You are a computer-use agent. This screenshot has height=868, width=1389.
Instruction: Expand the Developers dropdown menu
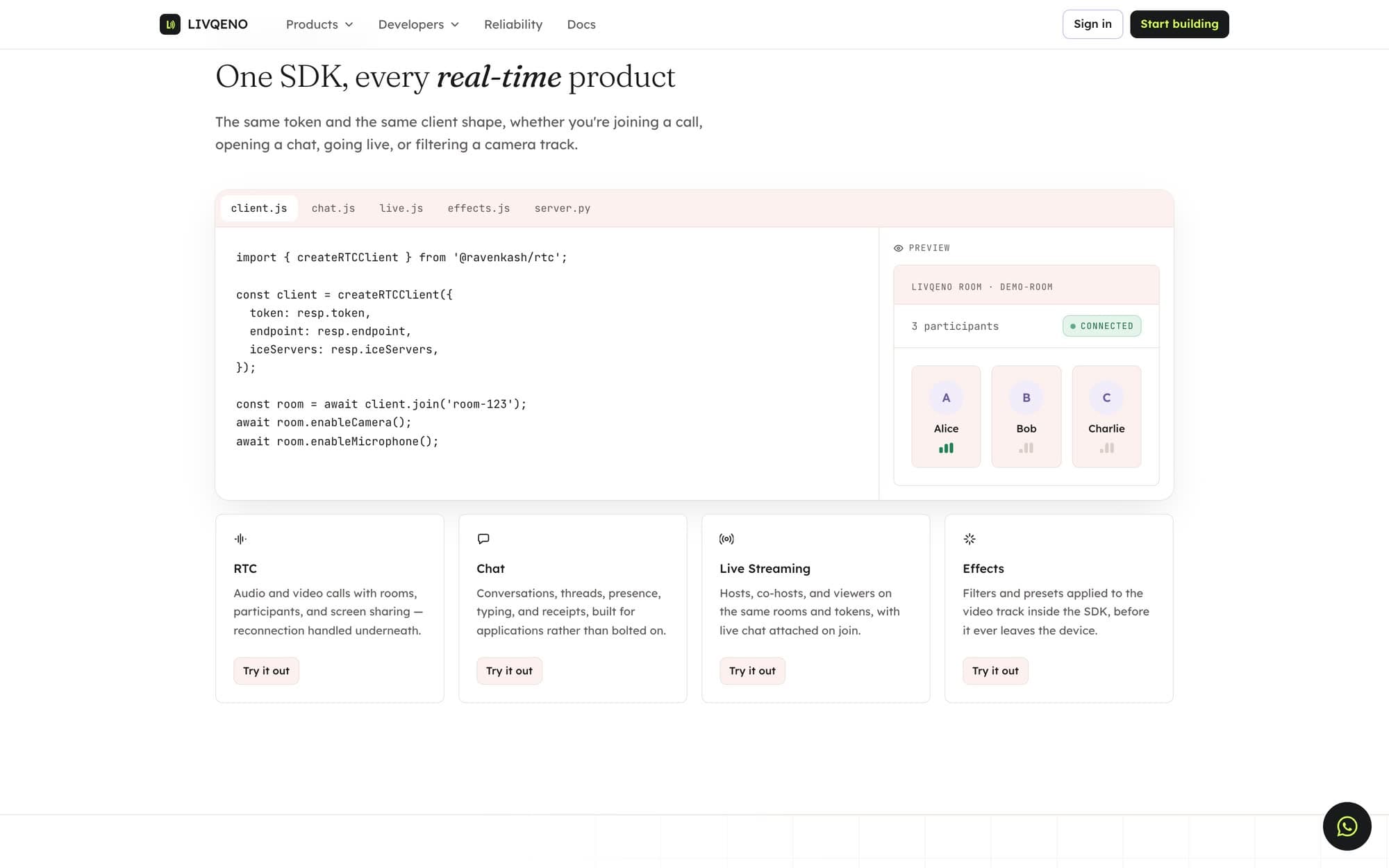[419, 24]
